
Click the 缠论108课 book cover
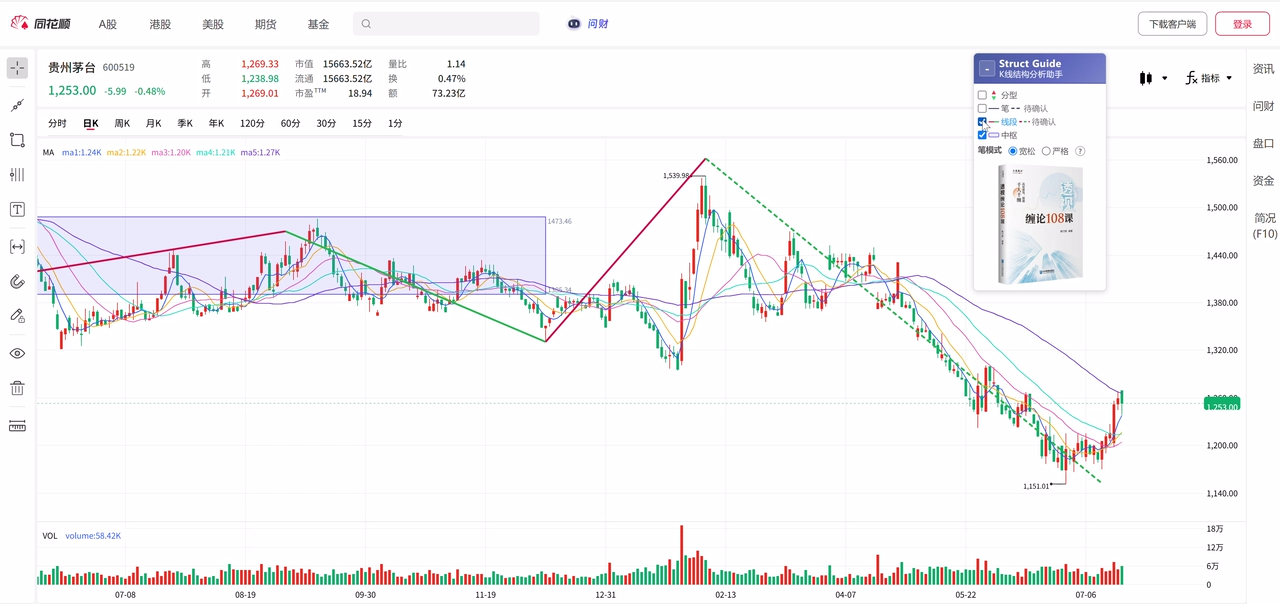(1040, 225)
